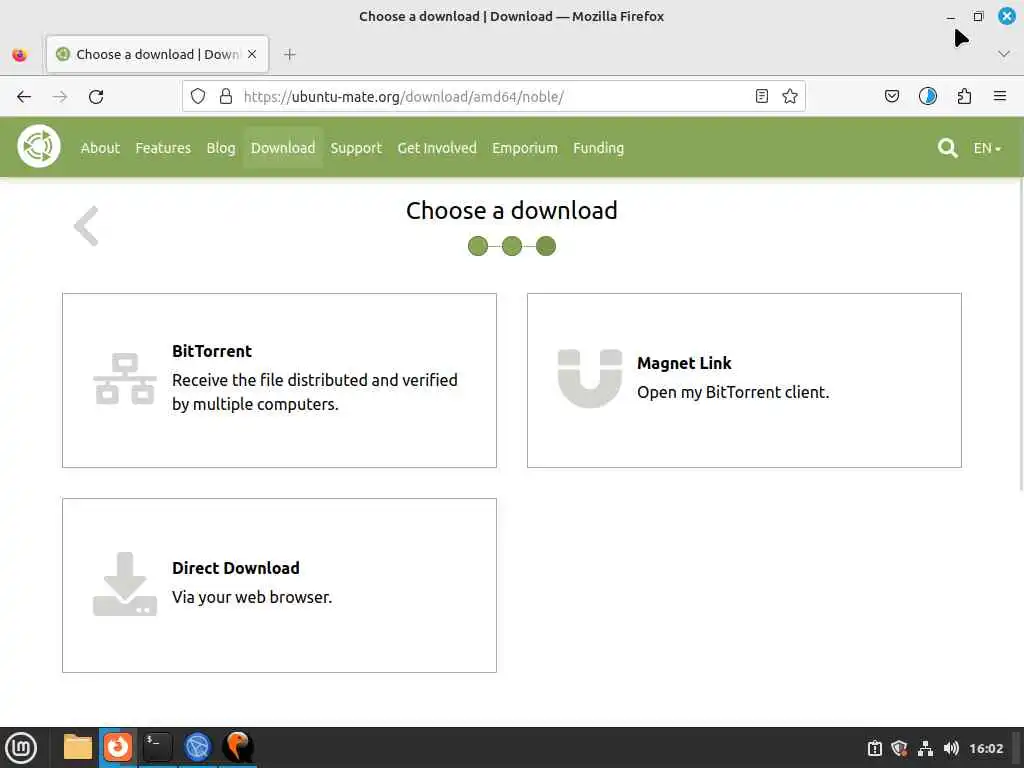Click the notification tray icon near shield

874,748
